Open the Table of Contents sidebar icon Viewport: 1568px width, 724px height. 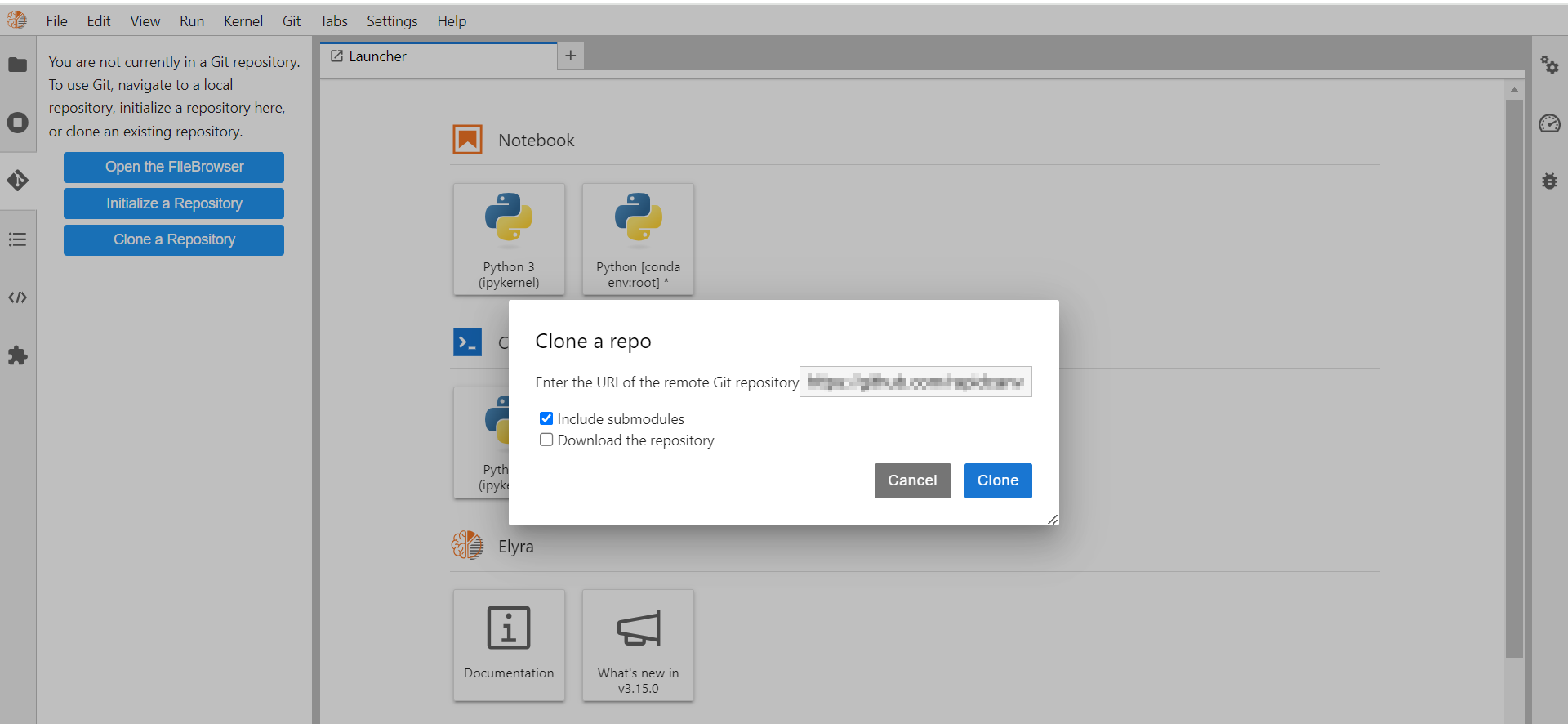(17, 239)
